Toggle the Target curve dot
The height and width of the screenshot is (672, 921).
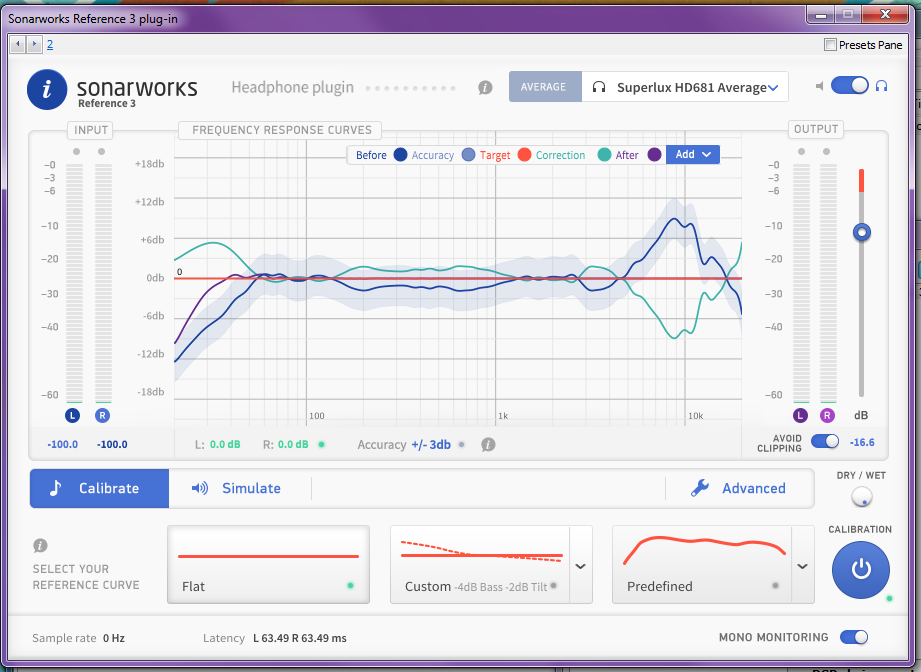click(525, 155)
